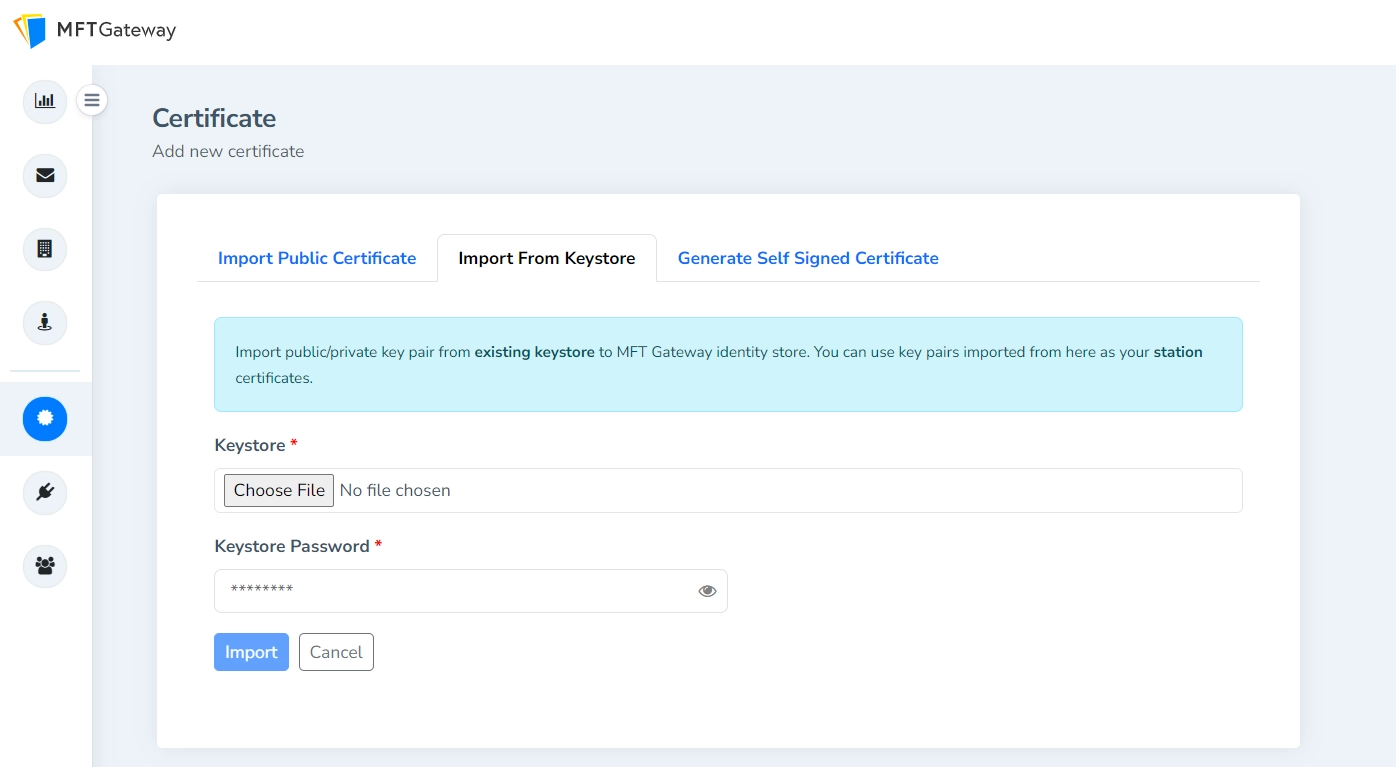Open the Generate Self Signed Certificate tab
Image resolution: width=1396 pixels, height=767 pixels.
click(808, 258)
